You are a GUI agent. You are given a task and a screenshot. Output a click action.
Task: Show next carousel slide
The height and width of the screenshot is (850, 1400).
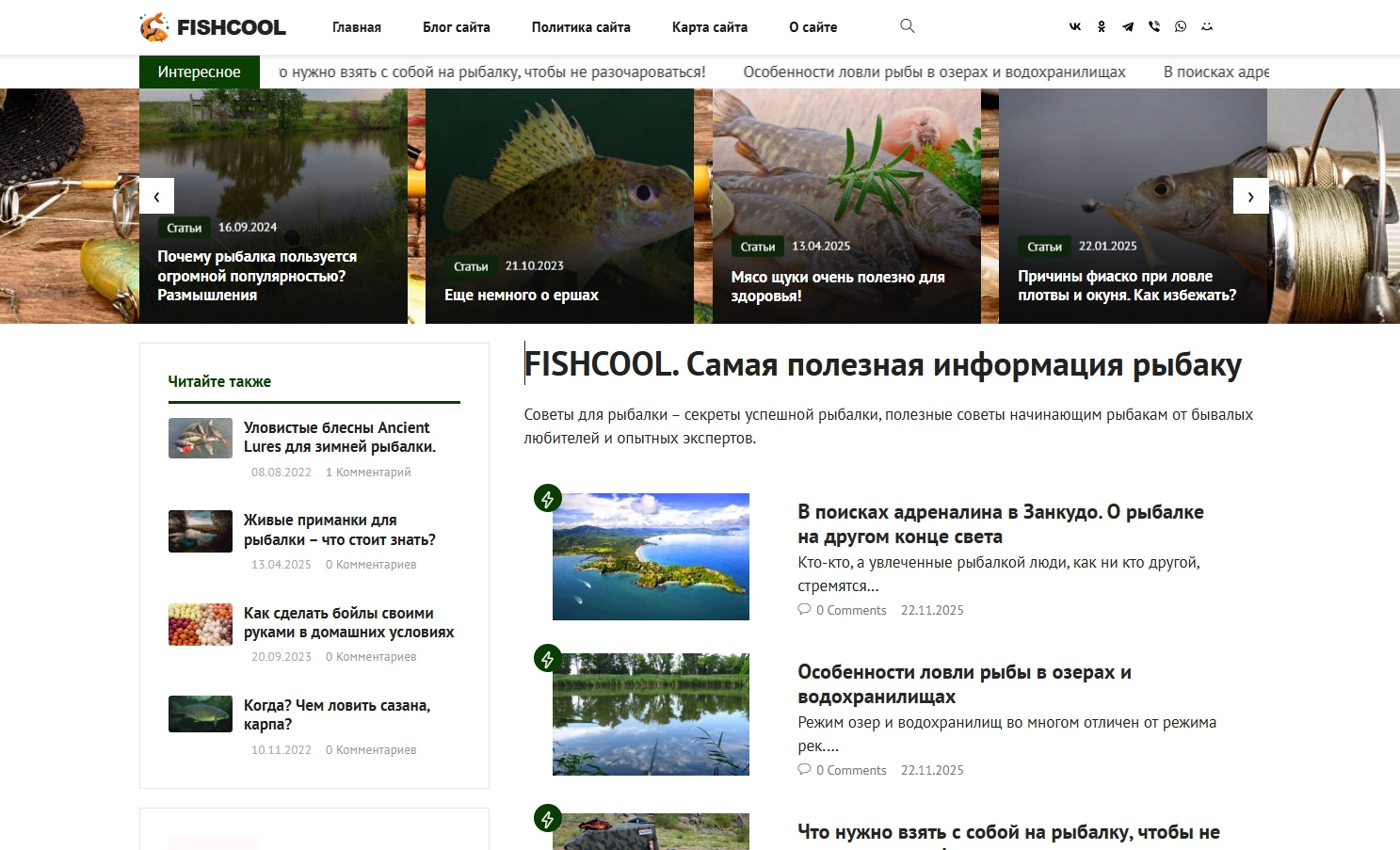point(1250,196)
